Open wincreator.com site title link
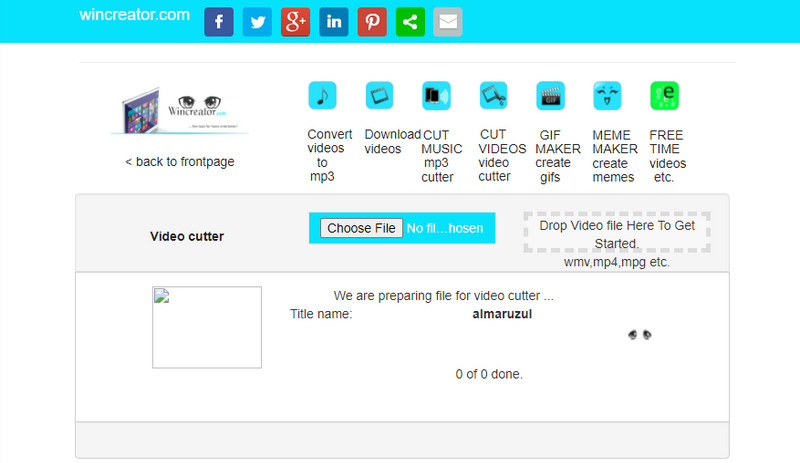800x463 pixels. [x=135, y=15]
